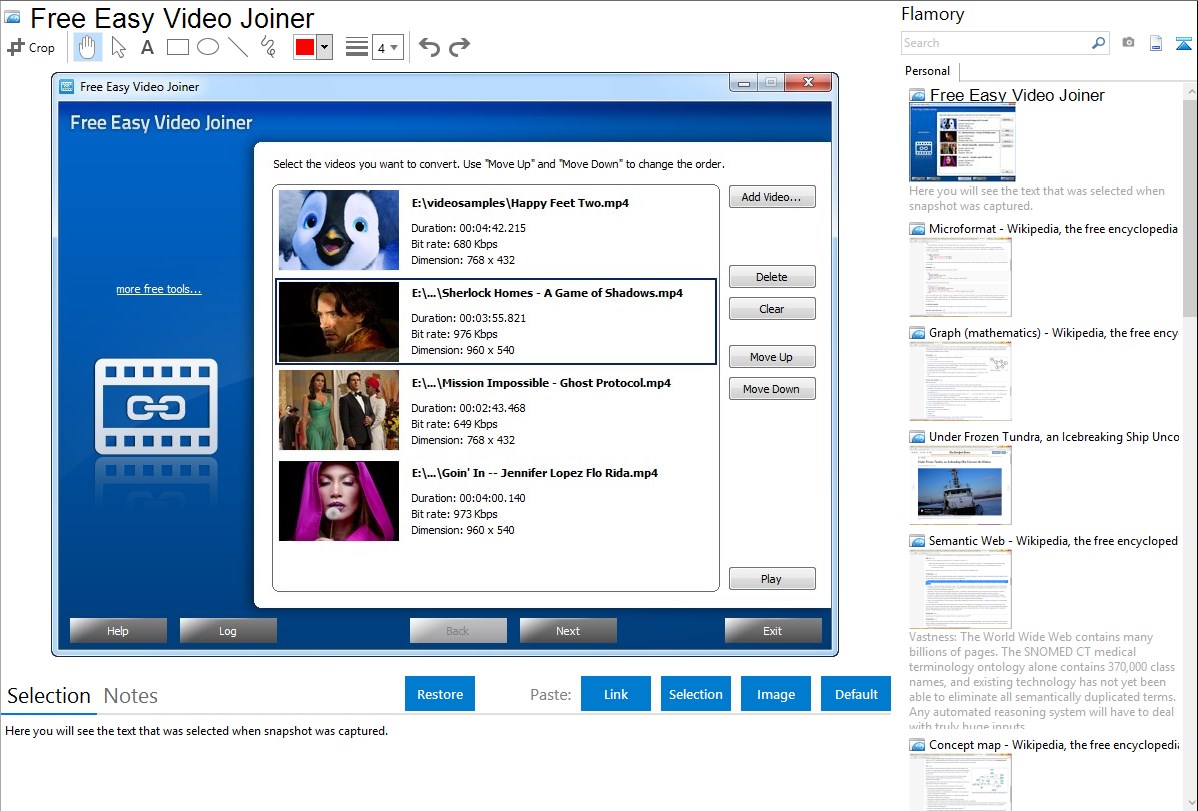The height and width of the screenshot is (811, 1198).
Task: Click the magnifier search icon
Action: point(1099,43)
